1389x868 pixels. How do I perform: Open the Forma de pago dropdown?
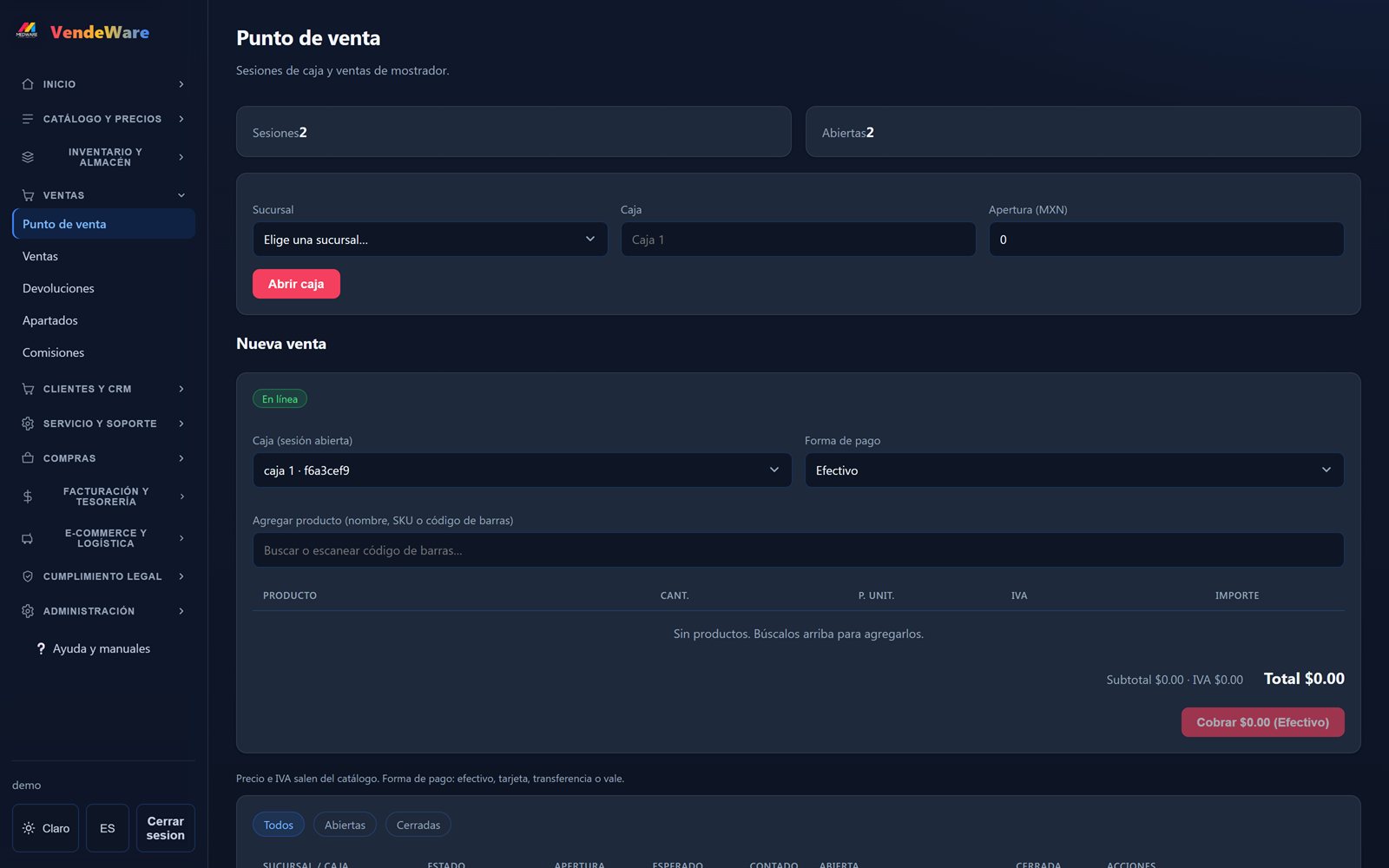coord(1074,470)
